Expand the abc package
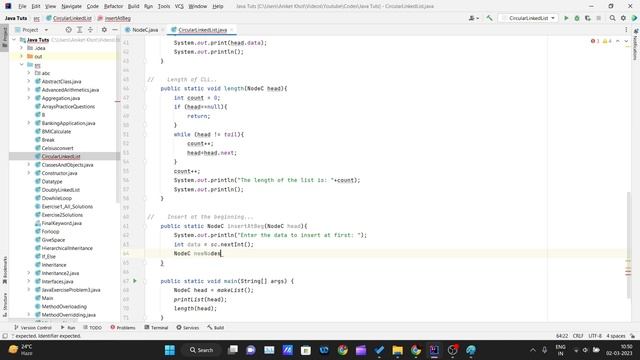The height and width of the screenshot is (360, 640). tap(29, 73)
